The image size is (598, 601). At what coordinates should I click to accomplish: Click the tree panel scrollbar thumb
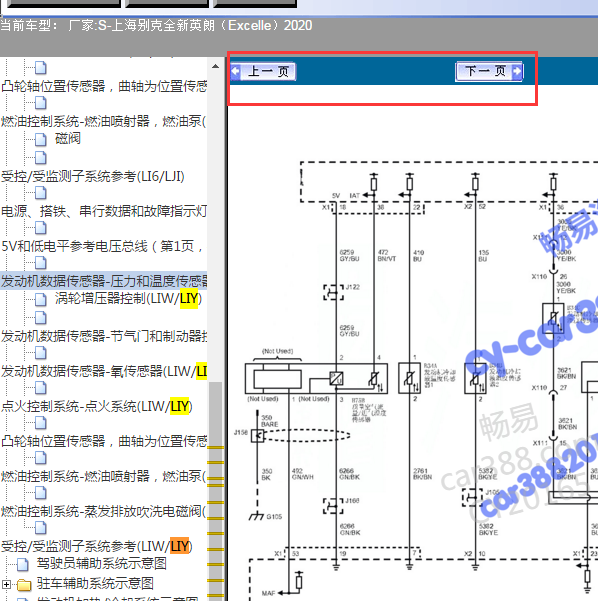[216, 491]
